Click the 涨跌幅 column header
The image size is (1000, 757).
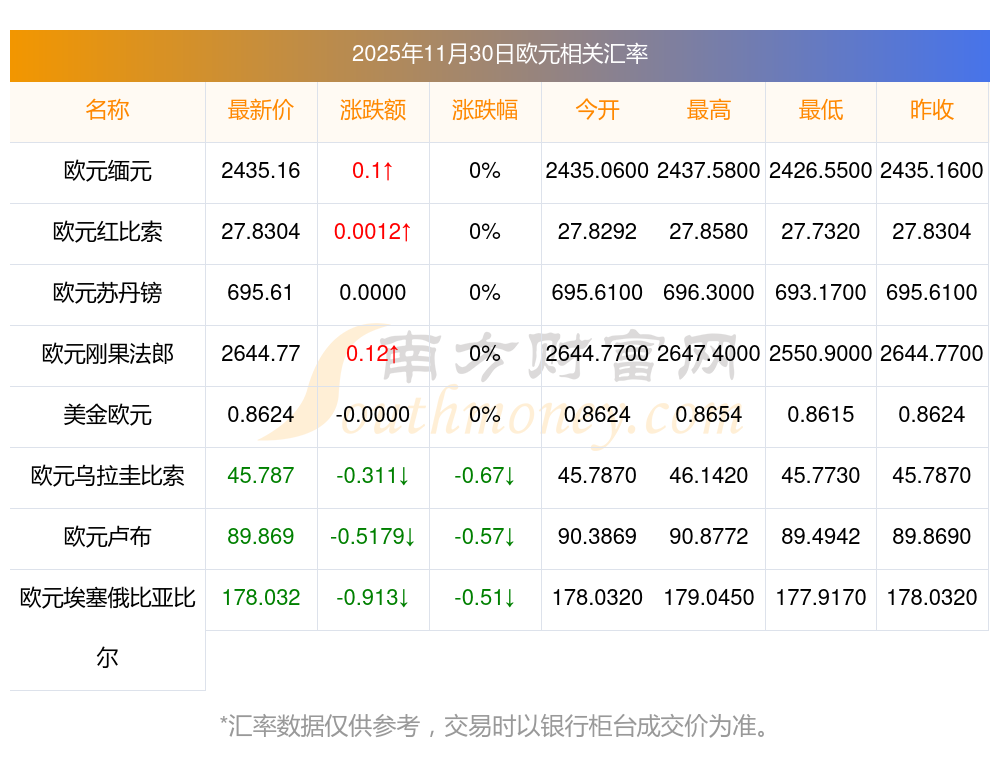485,110
